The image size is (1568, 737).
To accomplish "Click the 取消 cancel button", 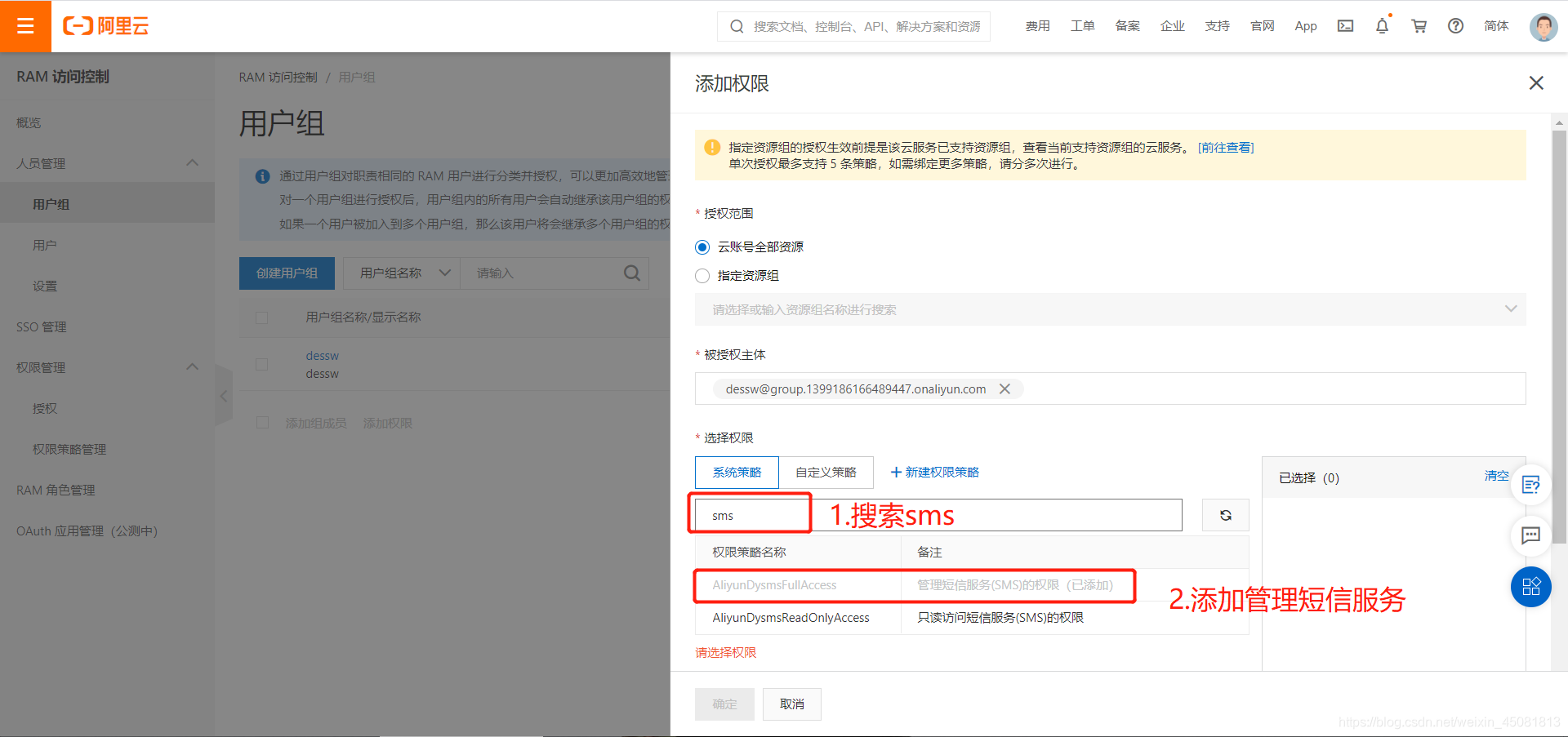I will point(791,704).
